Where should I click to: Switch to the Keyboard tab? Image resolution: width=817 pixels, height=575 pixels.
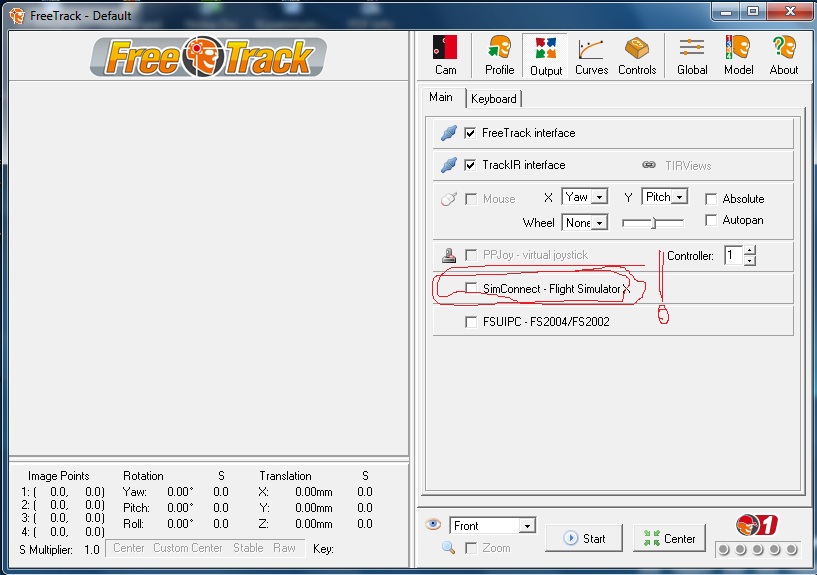(x=493, y=99)
